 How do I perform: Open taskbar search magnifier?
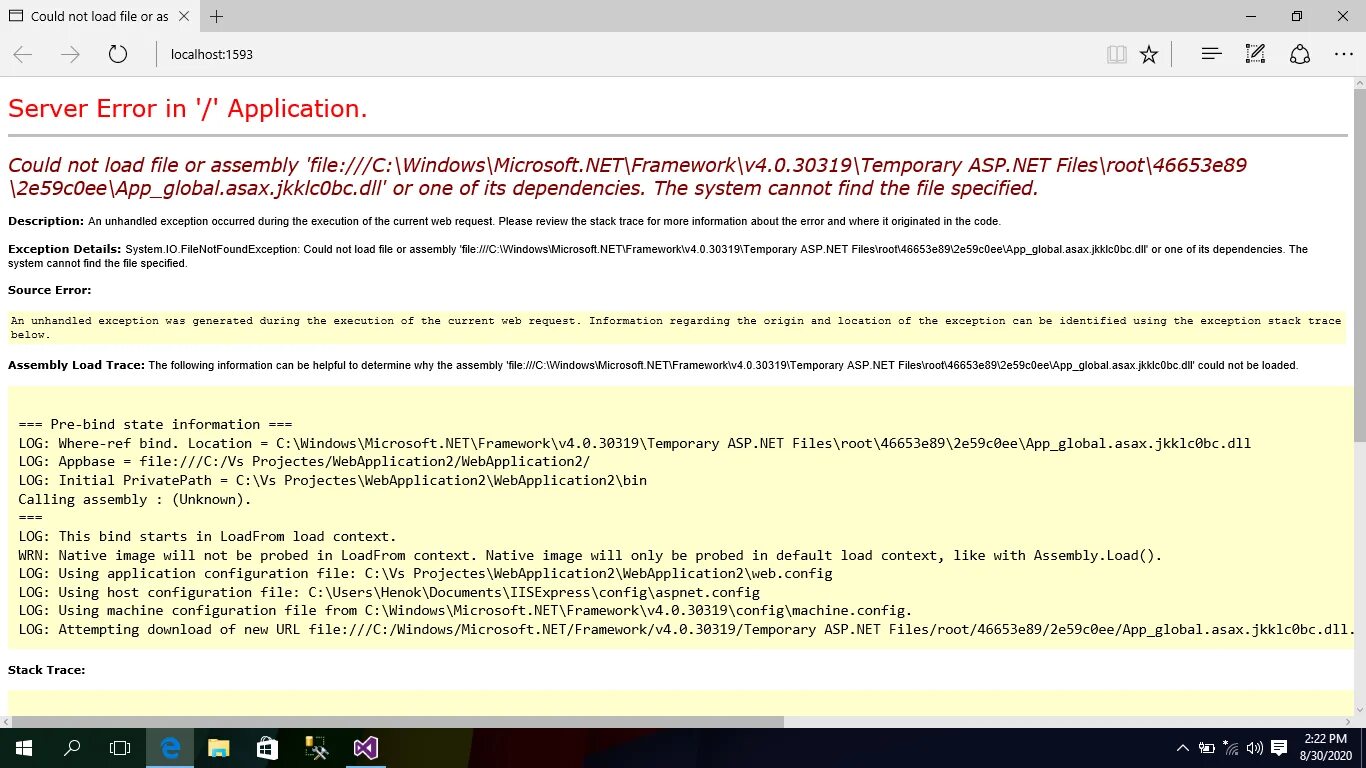[72, 748]
